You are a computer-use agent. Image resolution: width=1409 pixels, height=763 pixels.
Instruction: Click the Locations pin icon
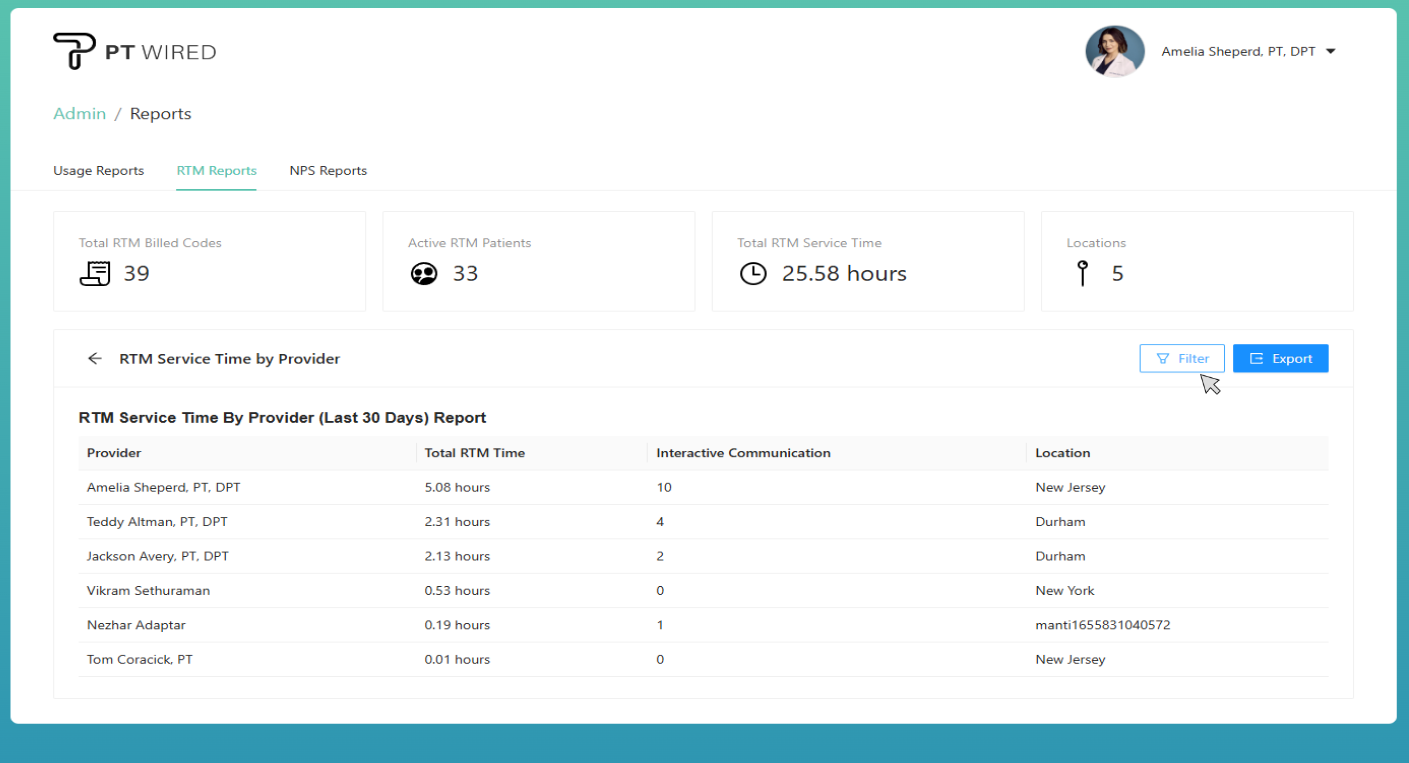coord(1082,274)
